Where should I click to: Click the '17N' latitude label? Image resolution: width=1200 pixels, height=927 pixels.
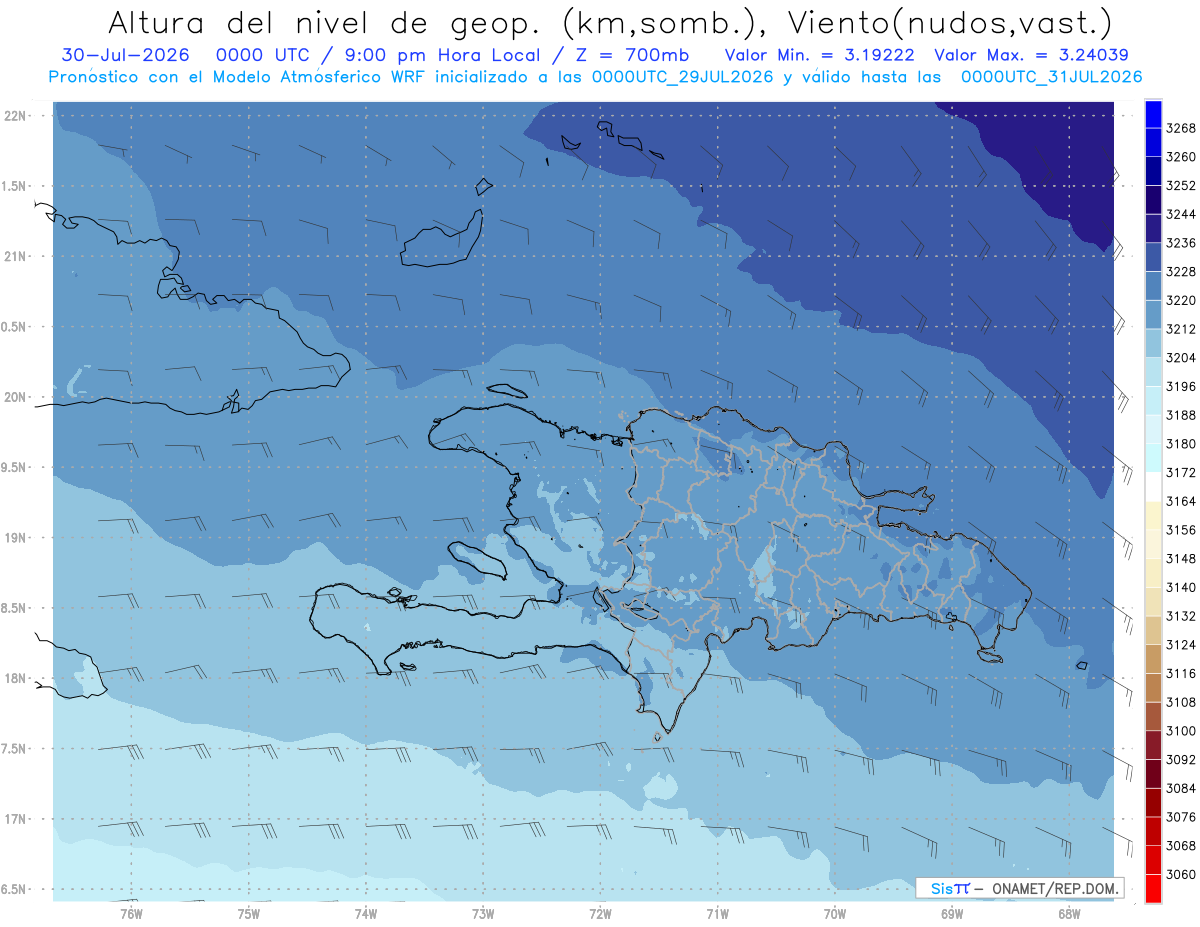coord(15,819)
